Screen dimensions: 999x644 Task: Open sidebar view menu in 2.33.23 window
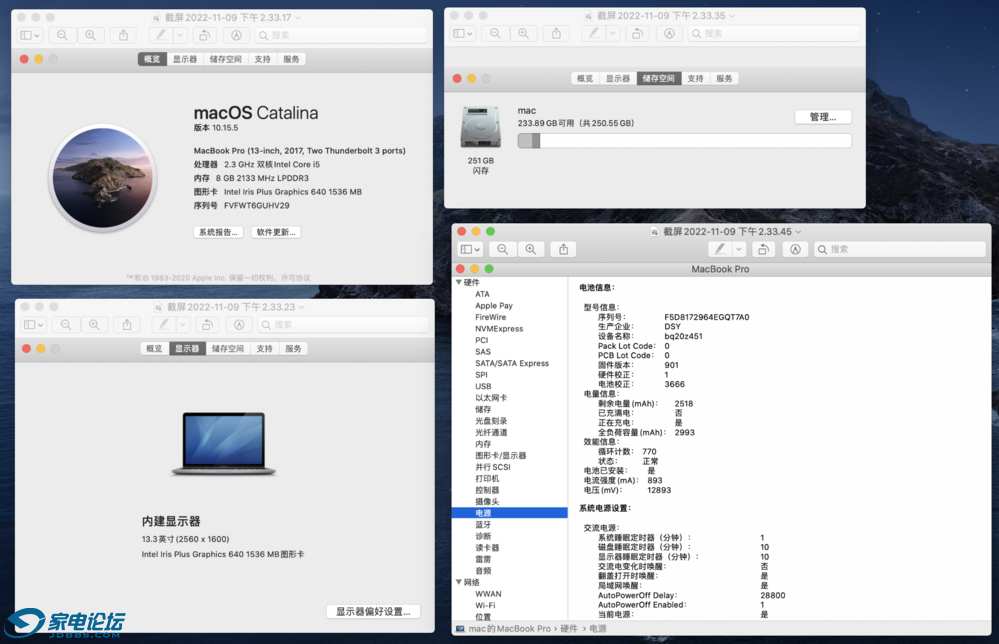(x=34, y=325)
